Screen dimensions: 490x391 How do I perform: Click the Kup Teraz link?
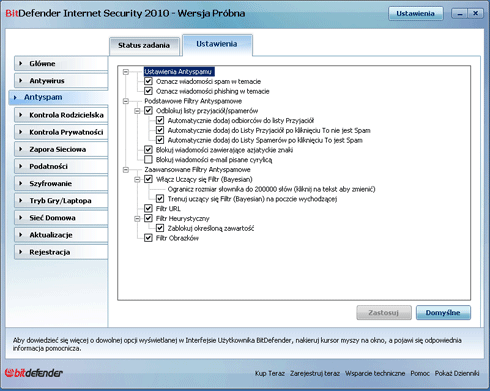[270, 373]
